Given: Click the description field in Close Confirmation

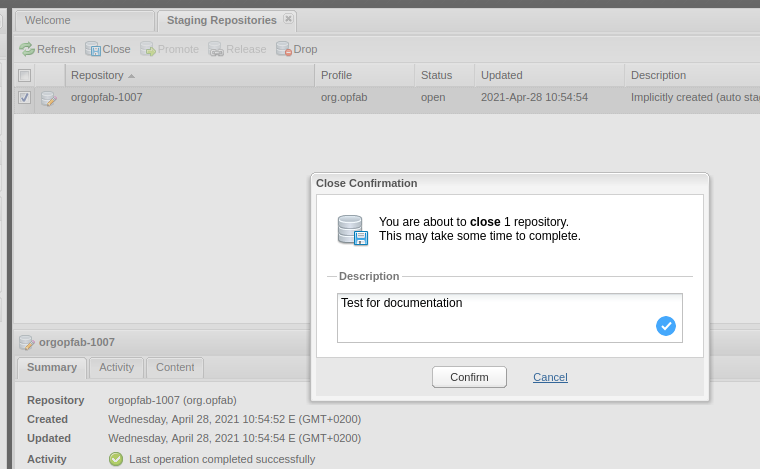Looking at the screenshot, I should (x=509, y=318).
